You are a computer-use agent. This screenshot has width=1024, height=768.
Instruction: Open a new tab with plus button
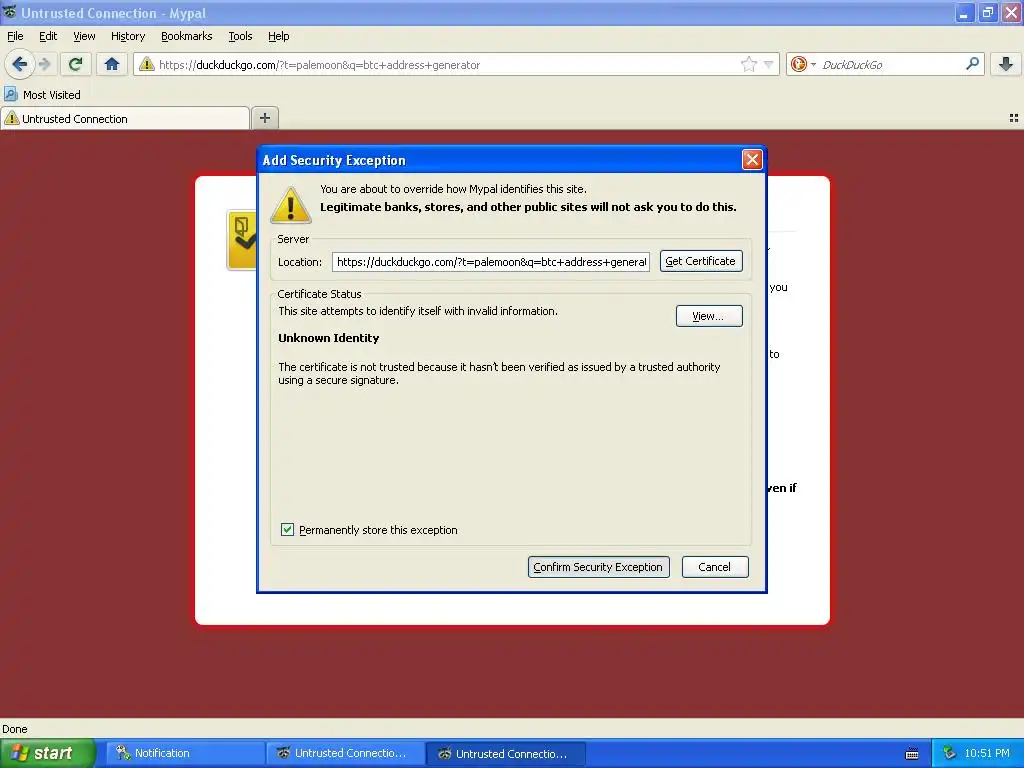(264, 118)
